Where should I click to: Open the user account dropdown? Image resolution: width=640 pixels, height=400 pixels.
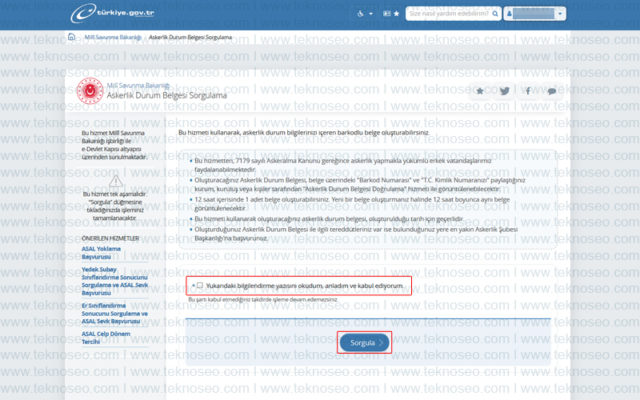point(535,13)
